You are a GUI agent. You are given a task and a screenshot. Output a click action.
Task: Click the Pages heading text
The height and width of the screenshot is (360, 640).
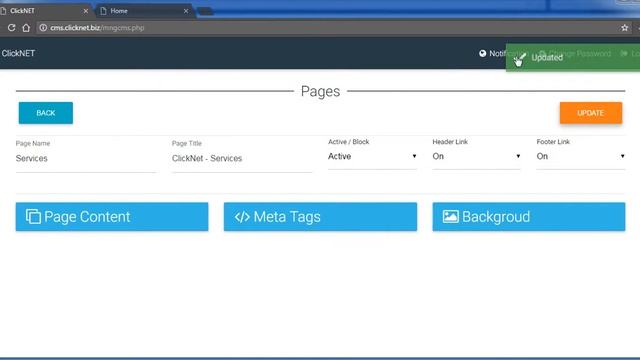click(x=320, y=91)
